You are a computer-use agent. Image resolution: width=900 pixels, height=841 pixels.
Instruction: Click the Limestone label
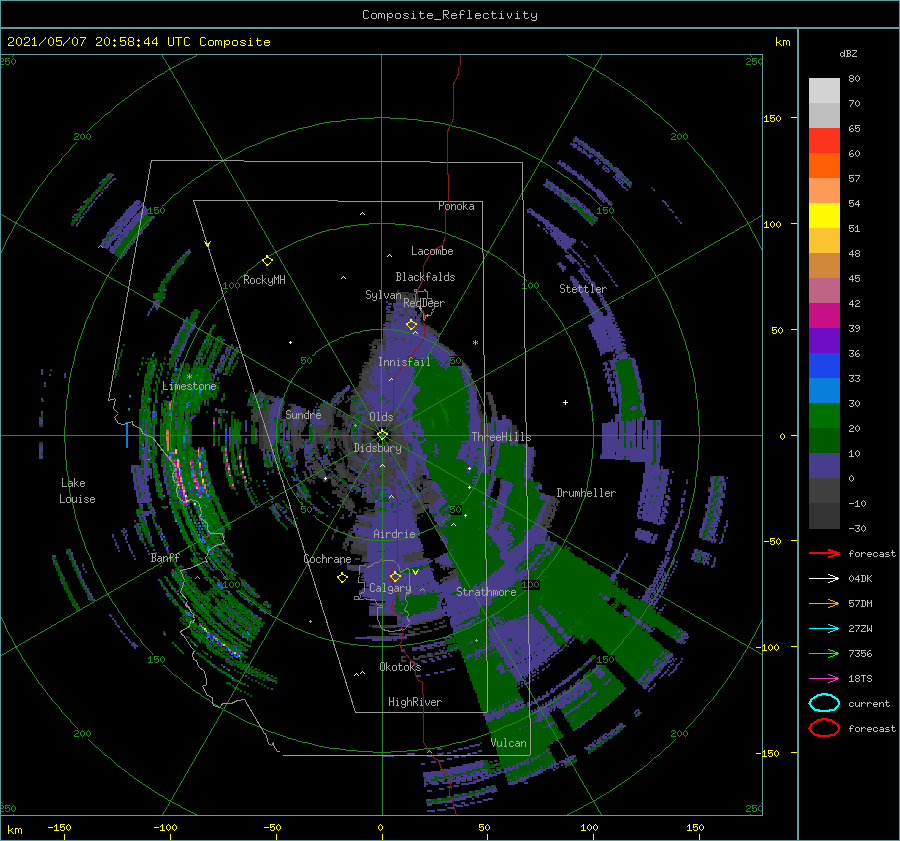point(189,386)
